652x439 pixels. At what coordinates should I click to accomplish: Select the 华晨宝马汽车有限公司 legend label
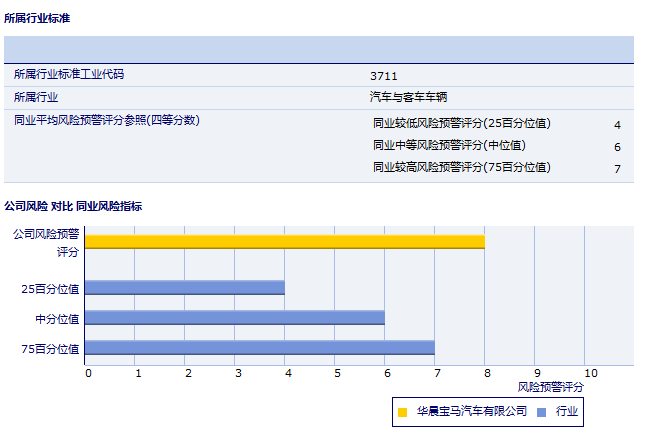[471, 412]
